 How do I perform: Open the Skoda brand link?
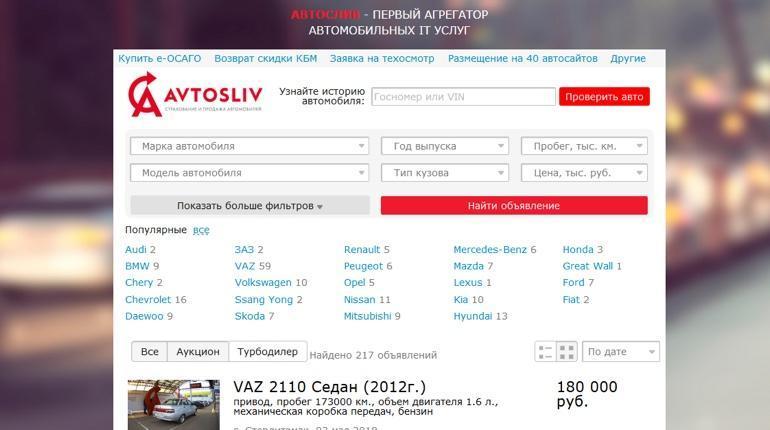tap(249, 316)
